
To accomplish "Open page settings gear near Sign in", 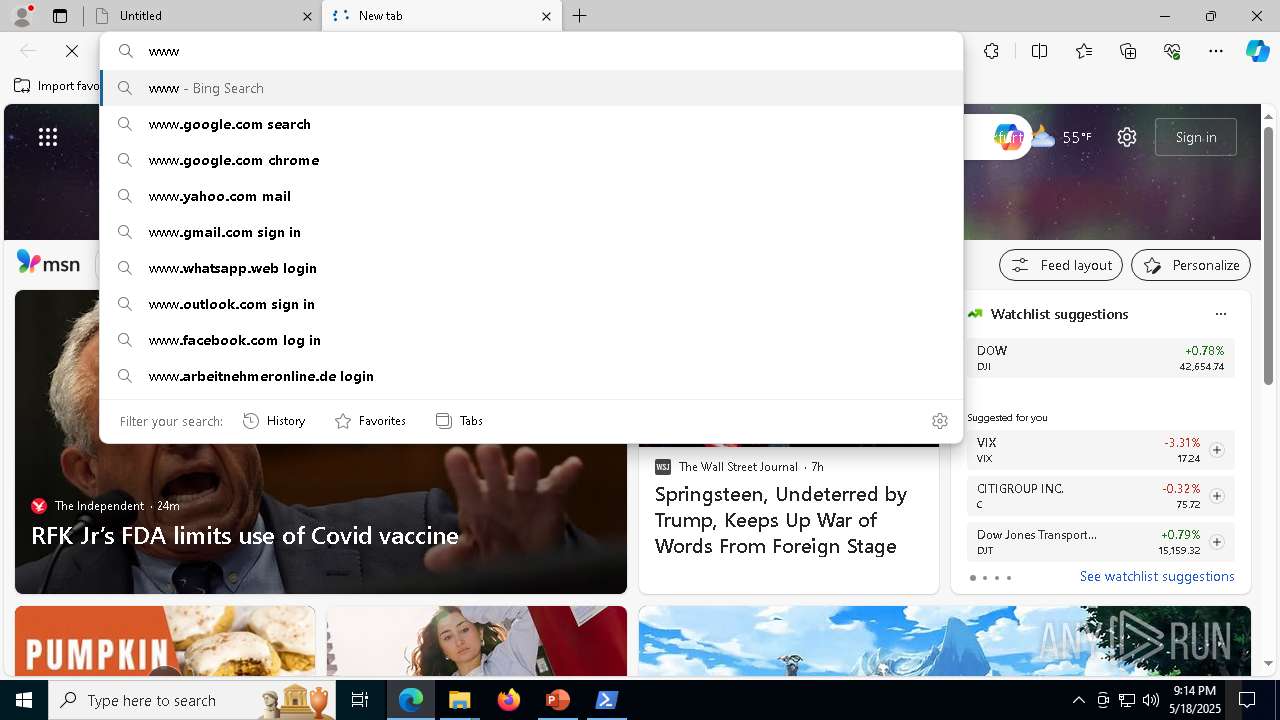I will (1127, 137).
